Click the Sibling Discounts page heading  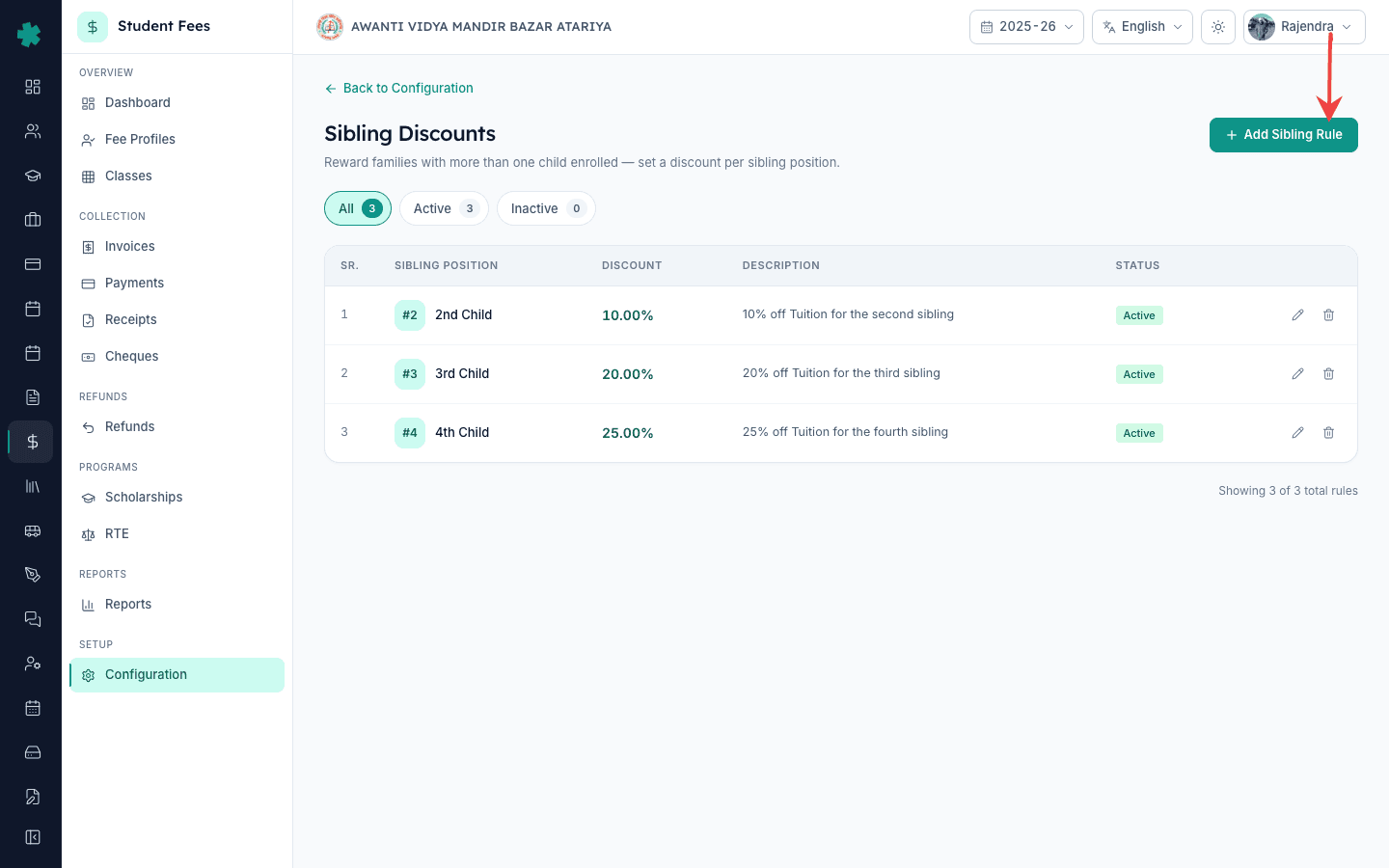410,134
